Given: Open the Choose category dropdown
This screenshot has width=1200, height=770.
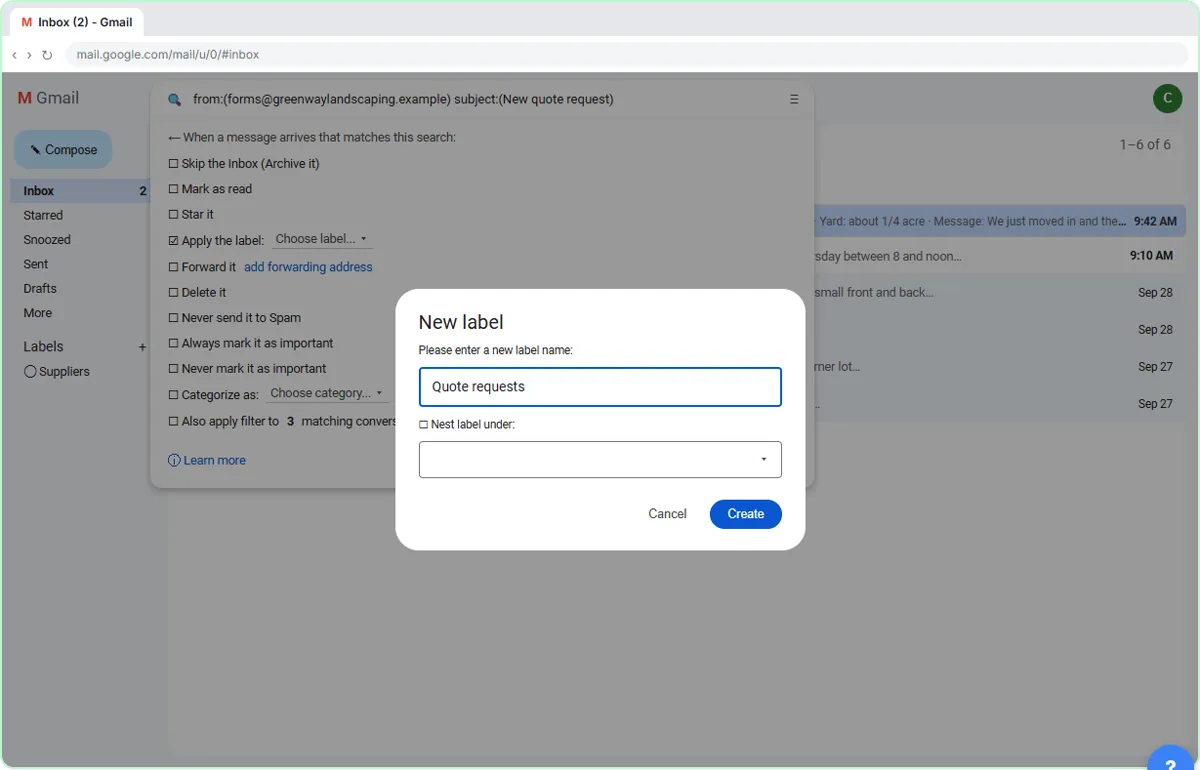Looking at the screenshot, I should pos(327,393).
